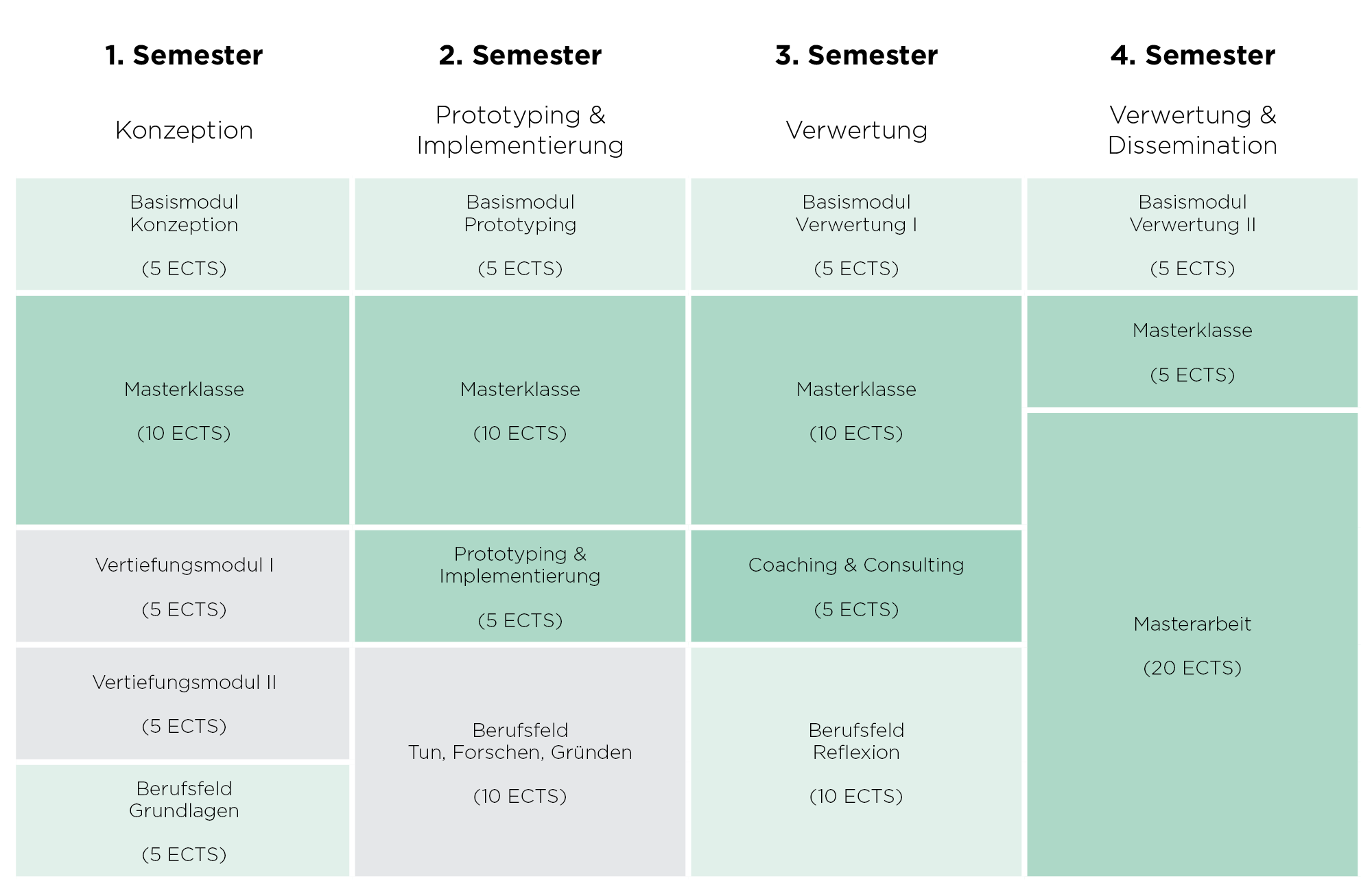
Task: Click the Basismodul Konzeption module box
Action: pos(183,234)
